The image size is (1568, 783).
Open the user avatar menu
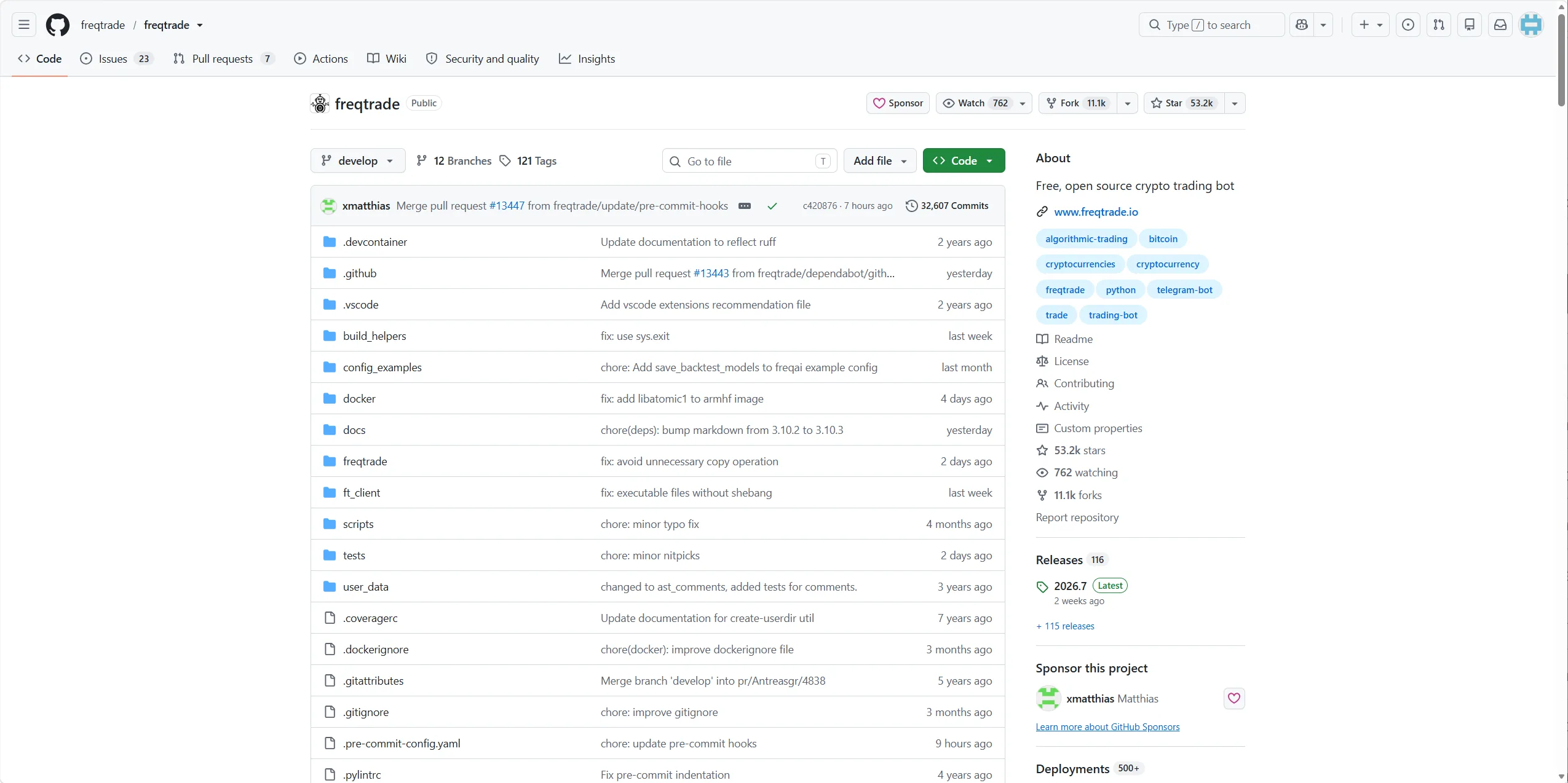coord(1531,25)
